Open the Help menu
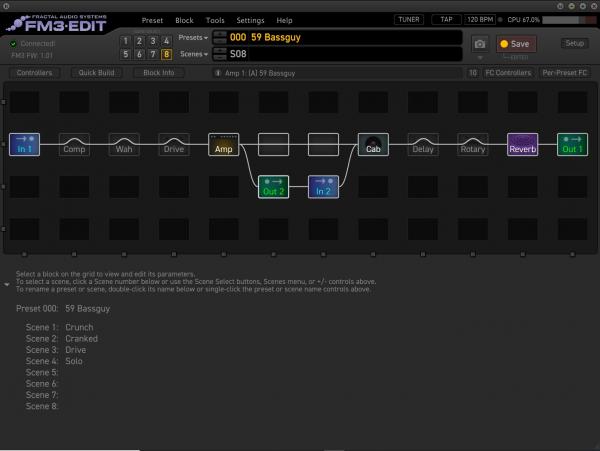The width and height of the screenshot is (600, 451). pyautogui.click(x=284, y=20)
